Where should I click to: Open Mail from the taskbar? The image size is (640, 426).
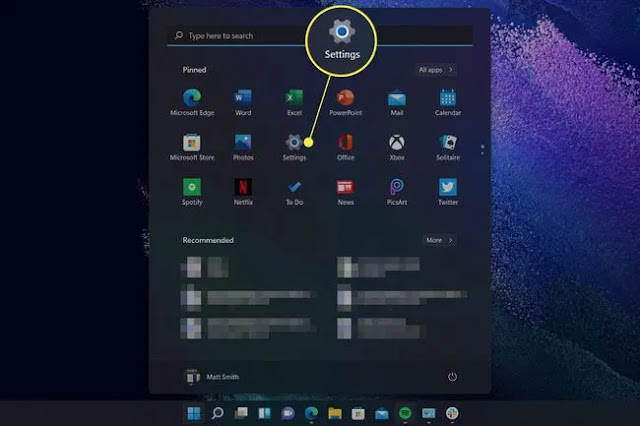382,414
